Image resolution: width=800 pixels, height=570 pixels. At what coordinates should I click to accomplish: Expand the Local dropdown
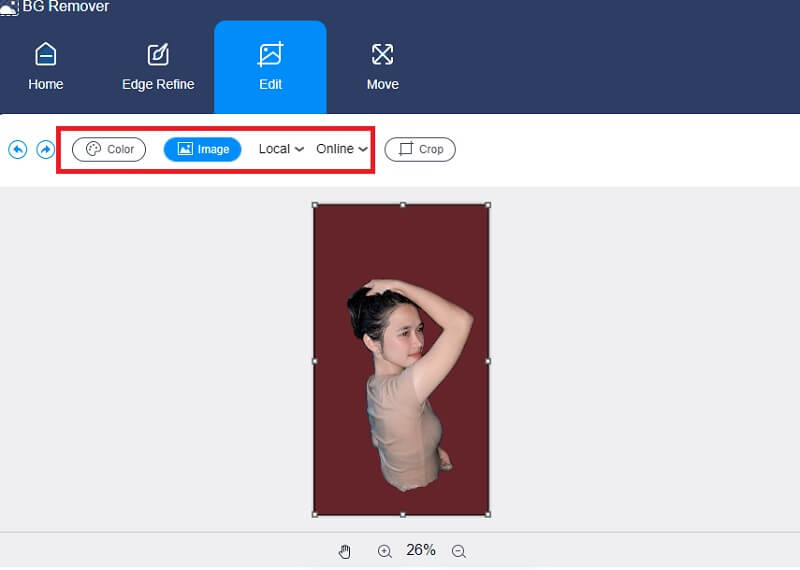281,149
